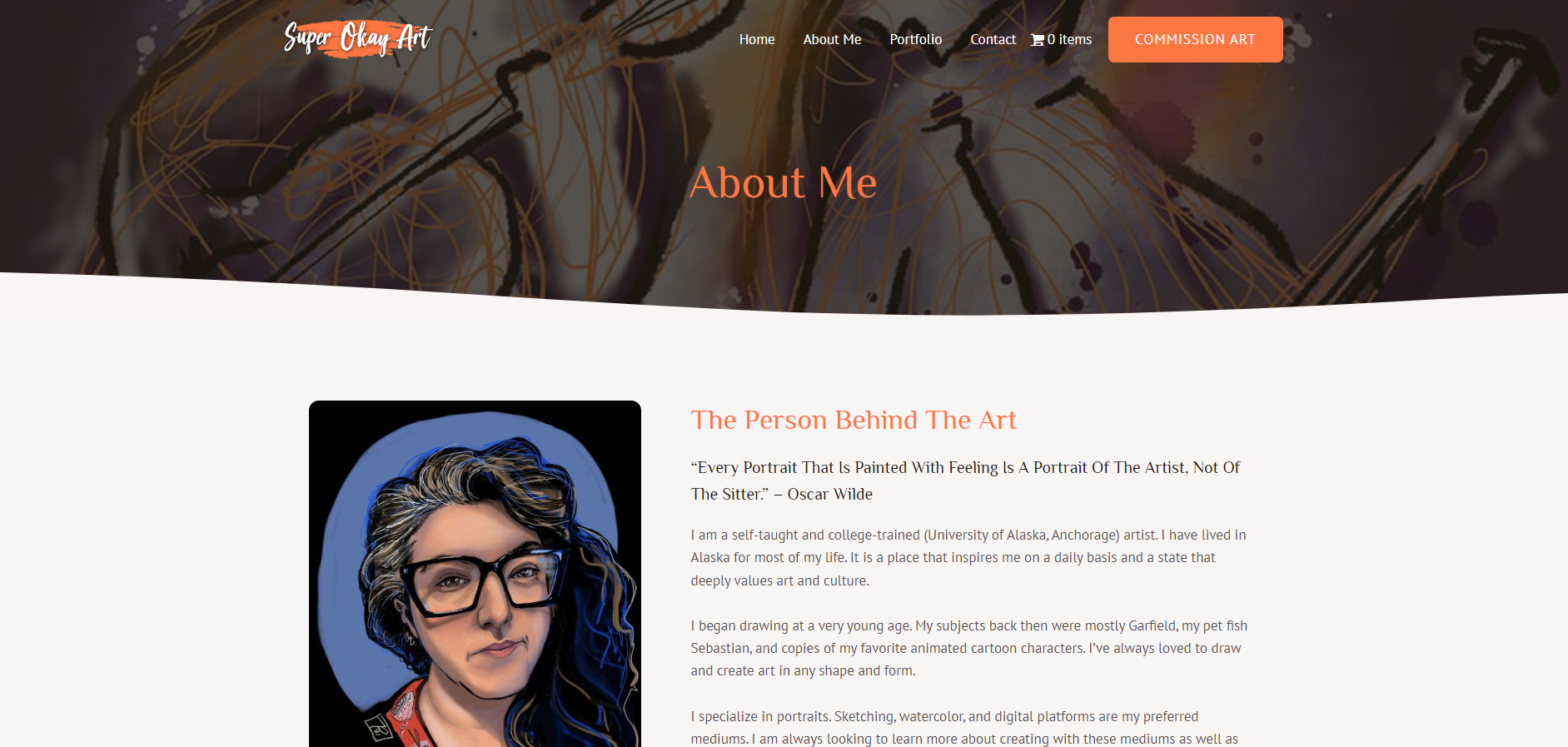Open the artist self-portrait image

click(x=475, y=574)
